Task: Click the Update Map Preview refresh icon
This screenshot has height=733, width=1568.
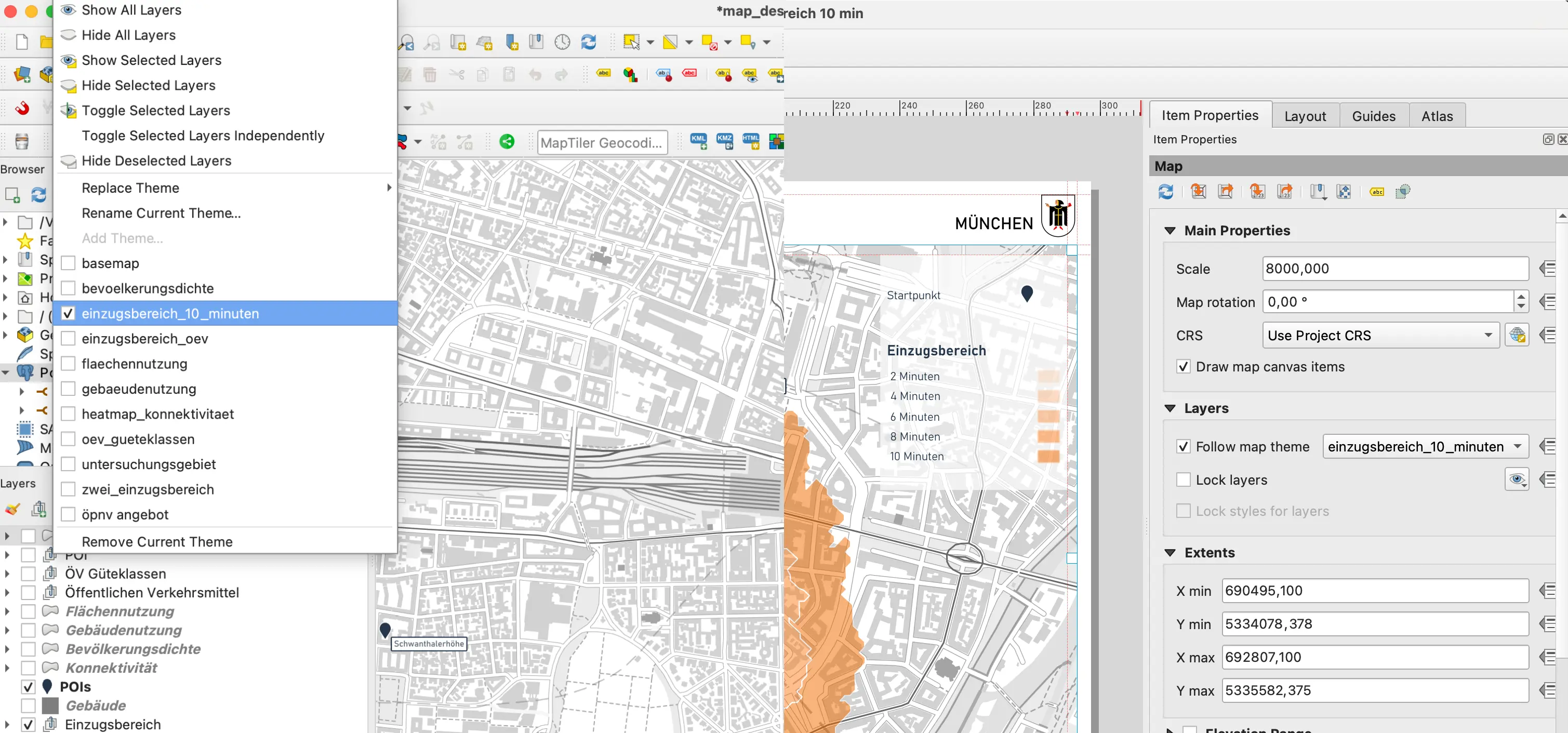Action: 1165,192
